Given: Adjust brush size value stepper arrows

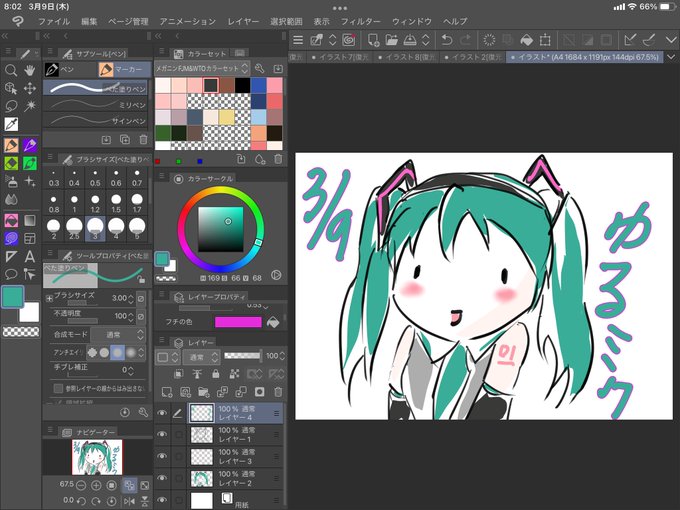Looking at the screenshot, I should (131, 298).
